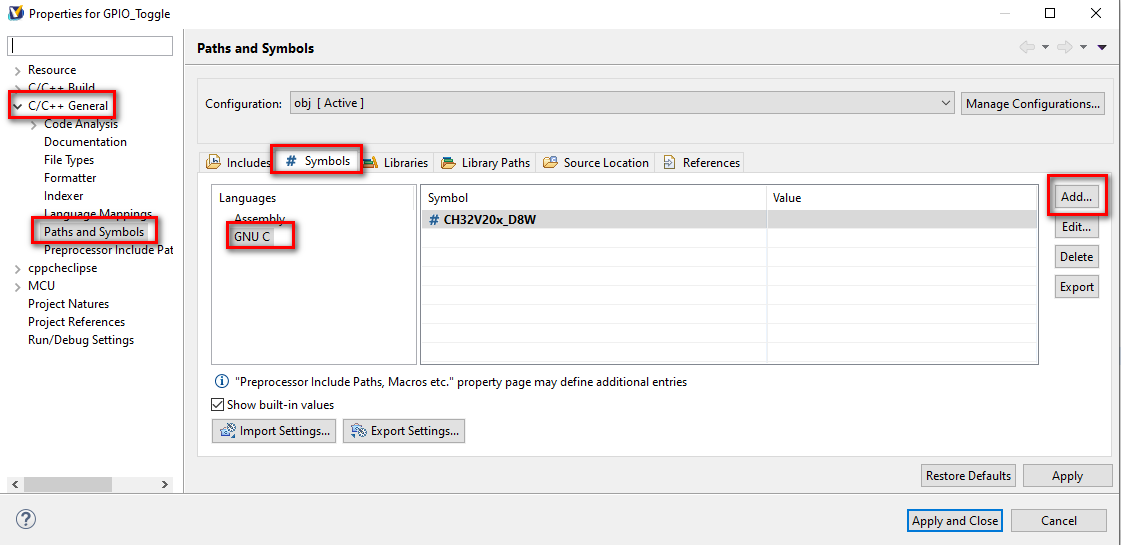
Task: Select Documentation in the tree
Action: (85, 142)
